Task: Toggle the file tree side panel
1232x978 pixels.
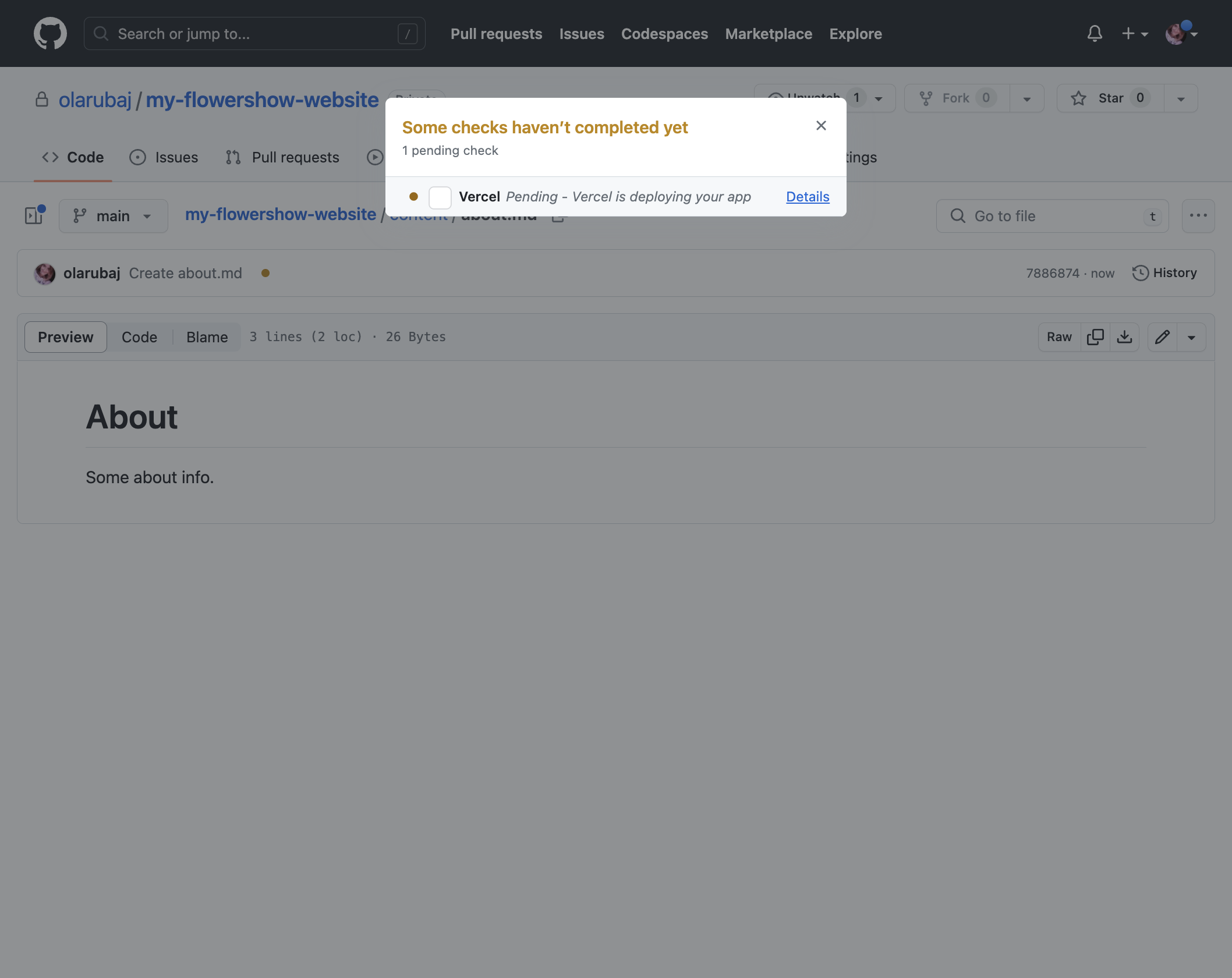Action: [x=34, y=216]
